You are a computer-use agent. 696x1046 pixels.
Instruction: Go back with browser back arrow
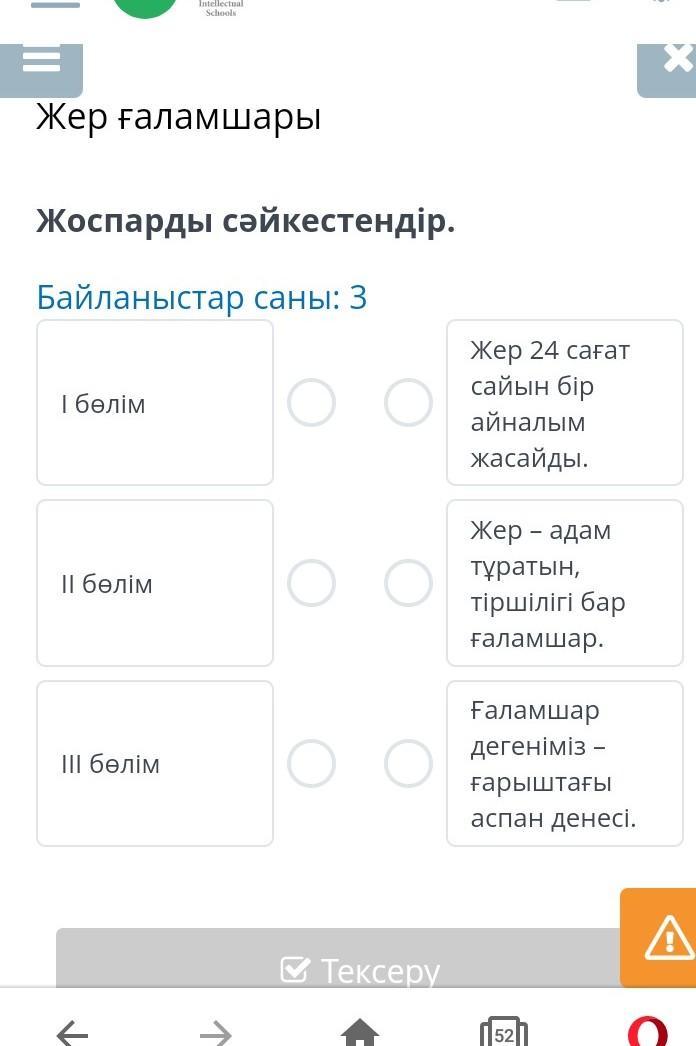[x=72, y=1030]
